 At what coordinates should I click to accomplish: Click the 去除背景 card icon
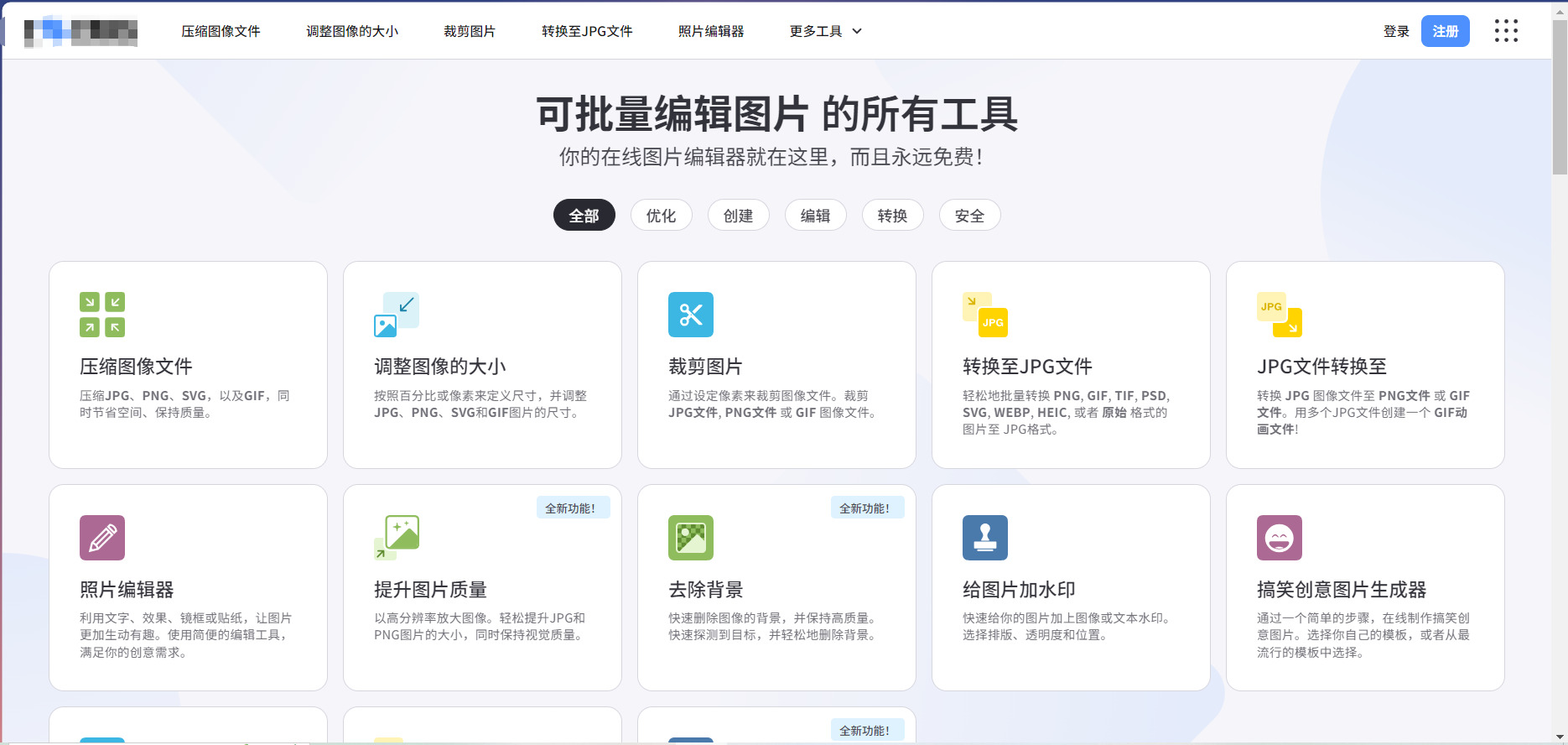tap(691, 538)
